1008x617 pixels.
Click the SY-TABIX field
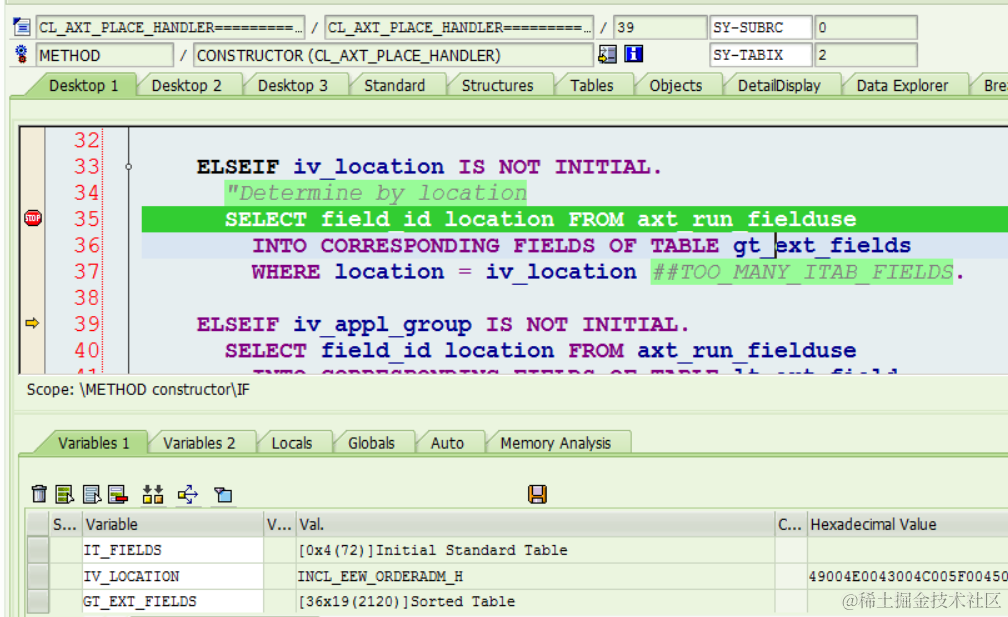click(760, 55)
